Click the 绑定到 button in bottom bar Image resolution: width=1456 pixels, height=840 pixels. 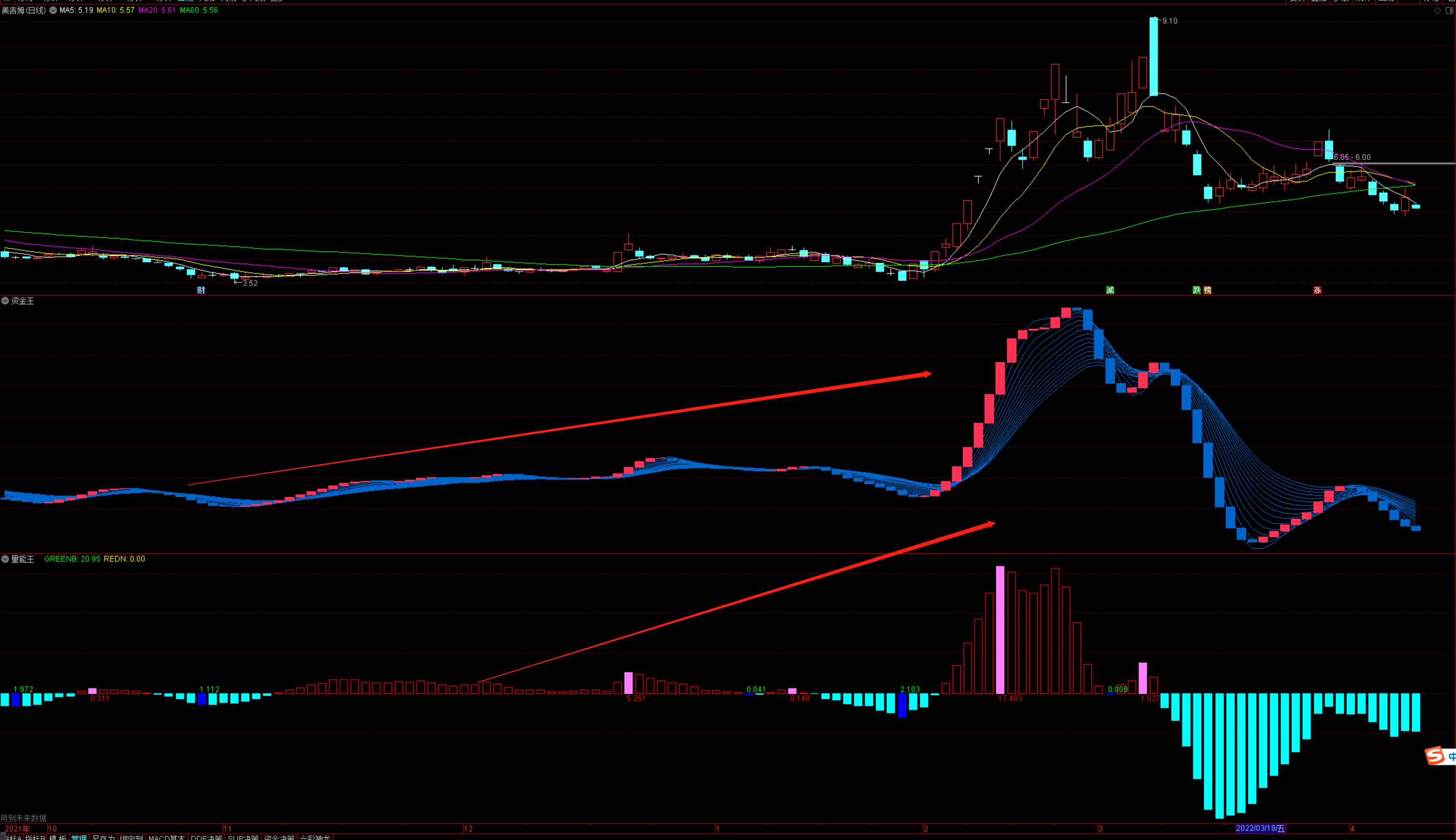131,837
